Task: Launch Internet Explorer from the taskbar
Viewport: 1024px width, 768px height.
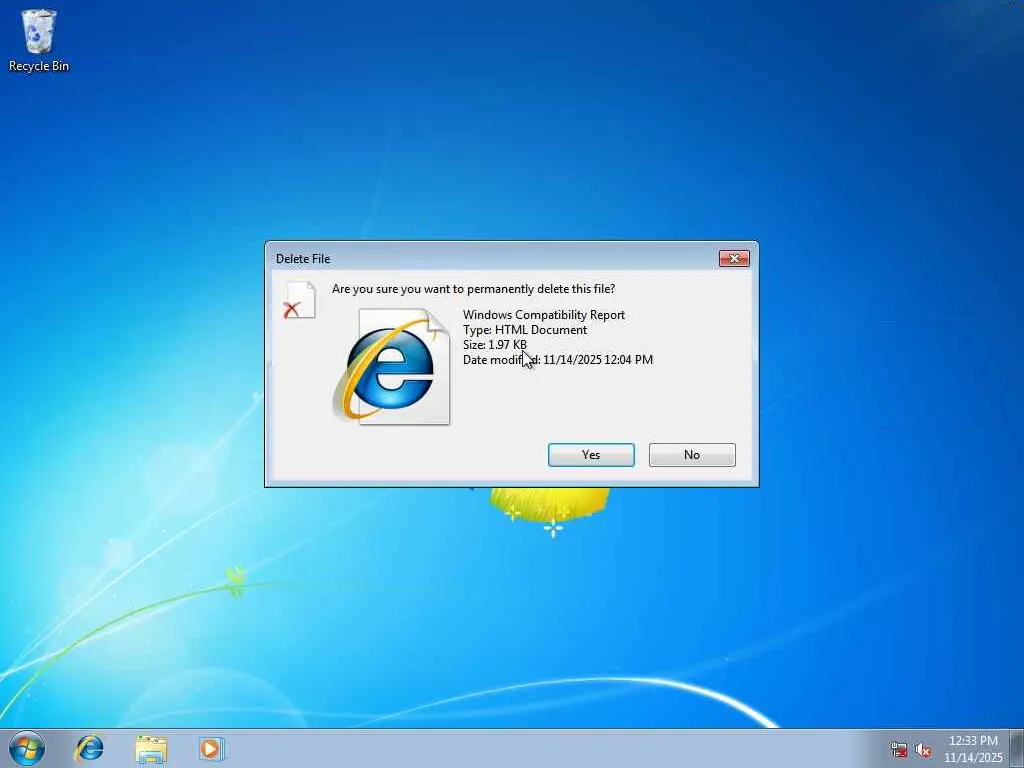Action: tap(89, 749)
